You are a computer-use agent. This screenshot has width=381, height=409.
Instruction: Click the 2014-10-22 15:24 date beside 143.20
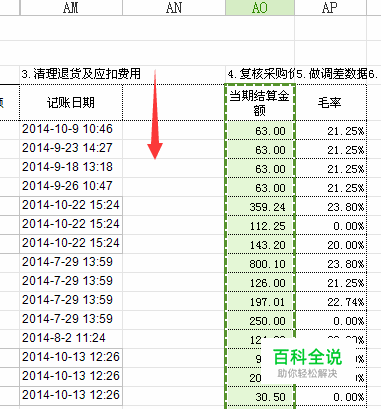[71, 243]
